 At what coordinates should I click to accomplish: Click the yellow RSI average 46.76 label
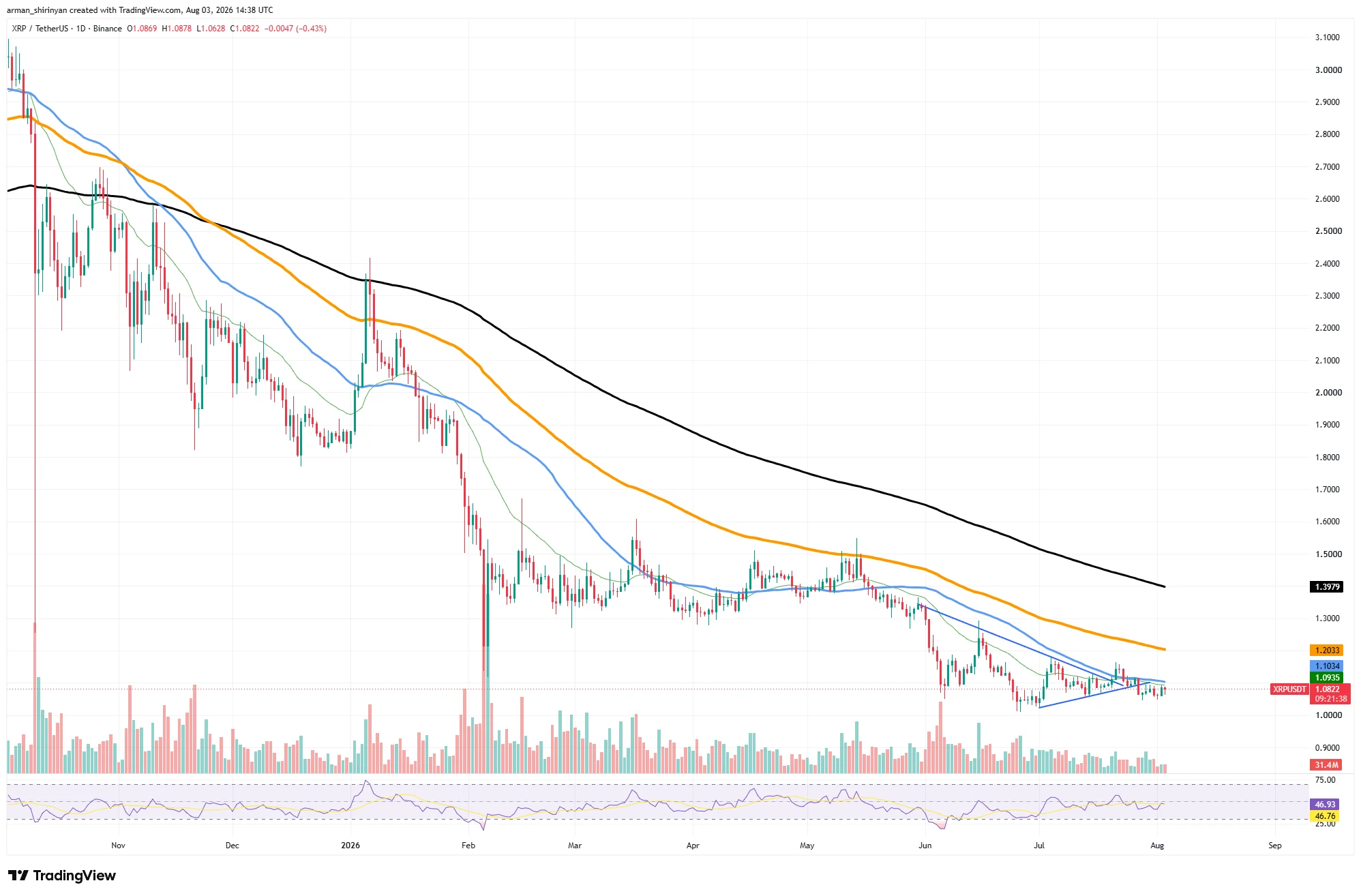click(1325, 816)
